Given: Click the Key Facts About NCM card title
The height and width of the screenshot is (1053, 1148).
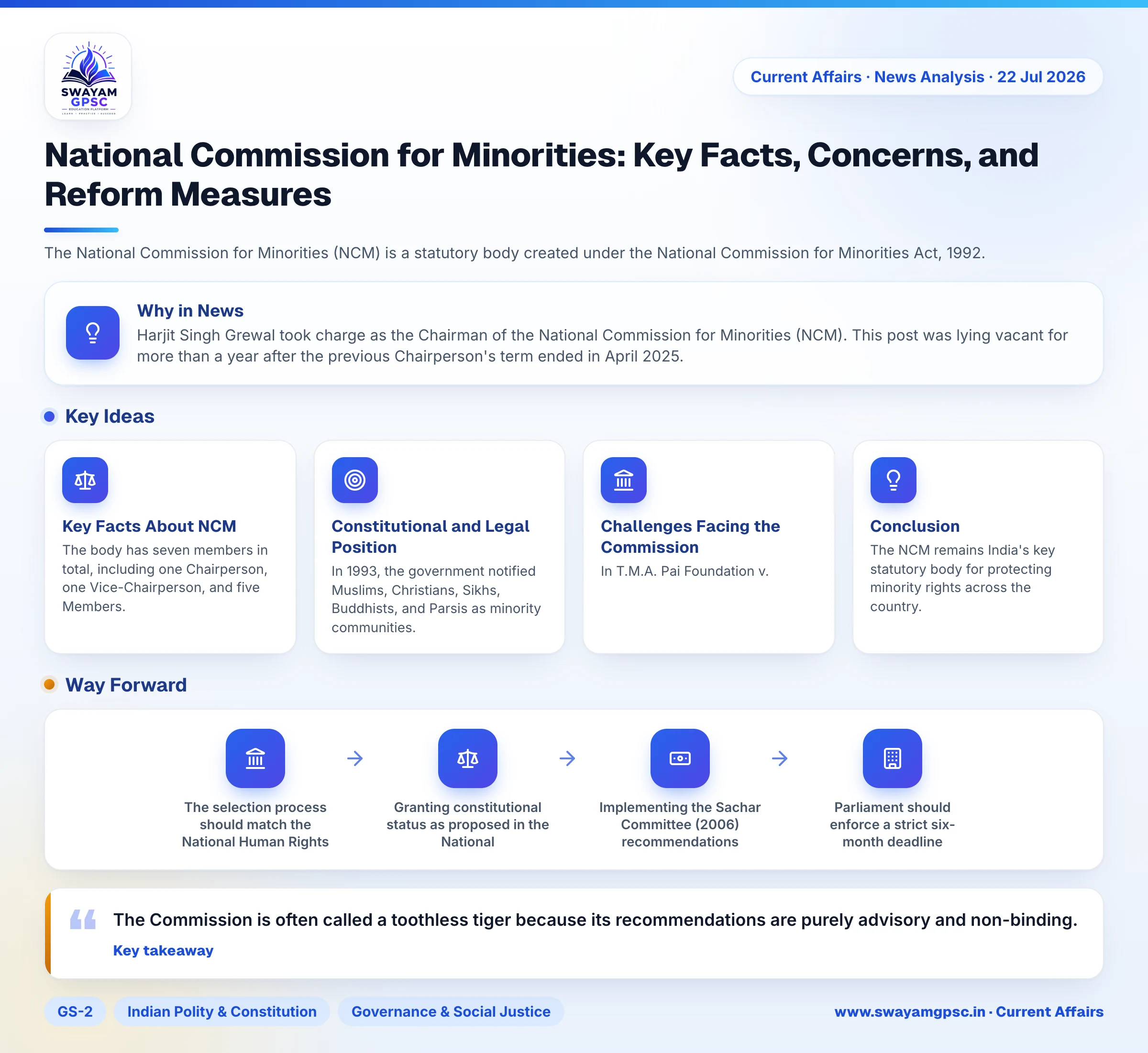Looking at the screenshot, I should (149, 526).
